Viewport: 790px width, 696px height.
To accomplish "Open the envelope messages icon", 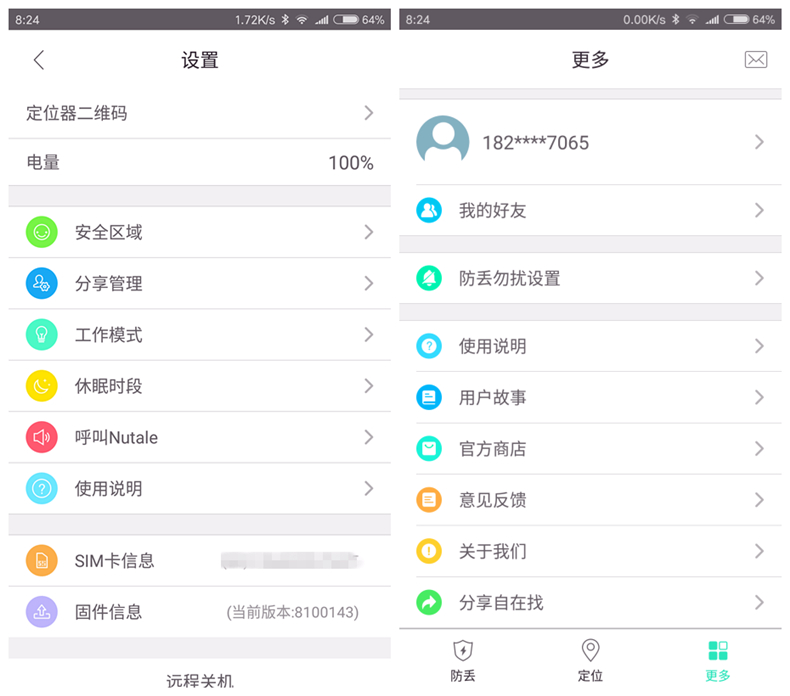I will (756, 60).
